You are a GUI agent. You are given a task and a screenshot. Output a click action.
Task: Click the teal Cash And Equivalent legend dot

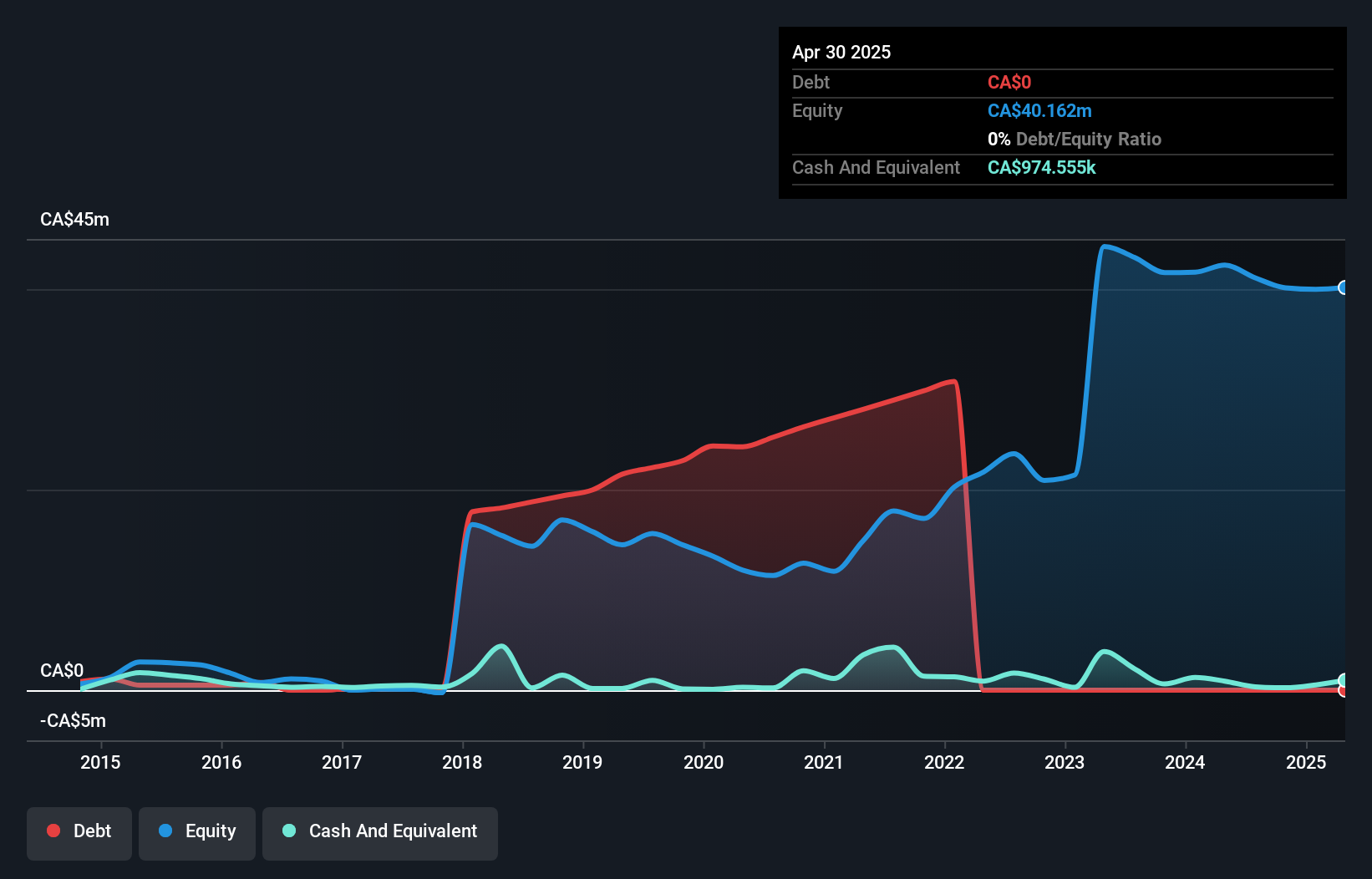[289, 831]
